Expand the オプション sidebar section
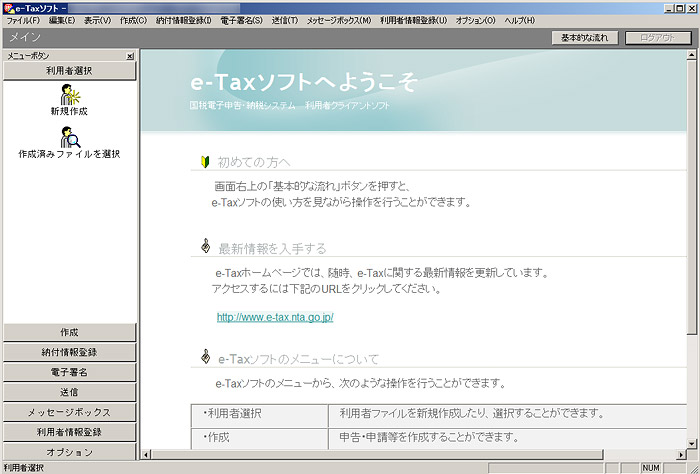The image size is (700, 474). [69, 452]
